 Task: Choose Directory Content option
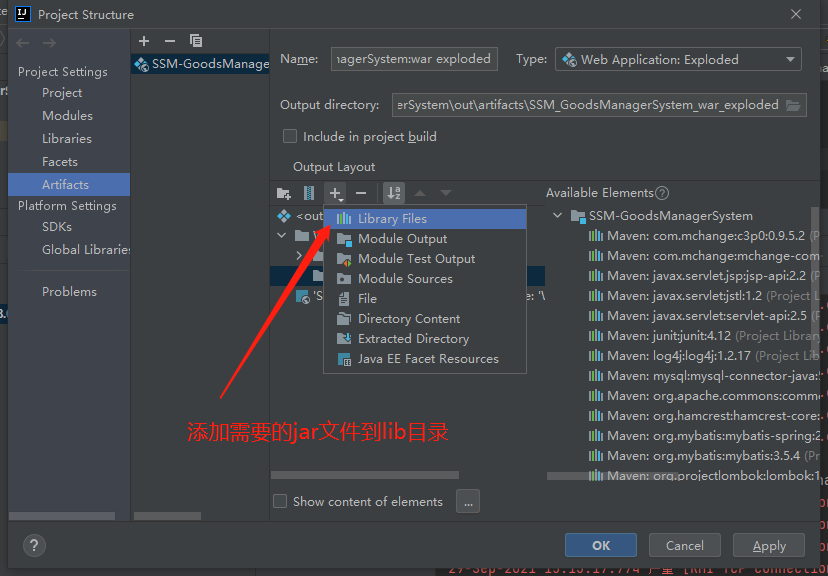pos(425,319)
